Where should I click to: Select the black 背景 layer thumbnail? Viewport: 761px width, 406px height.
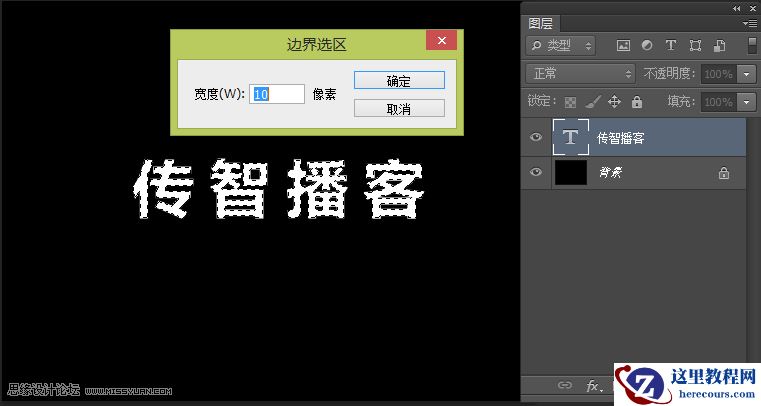(x=571, y=172)
